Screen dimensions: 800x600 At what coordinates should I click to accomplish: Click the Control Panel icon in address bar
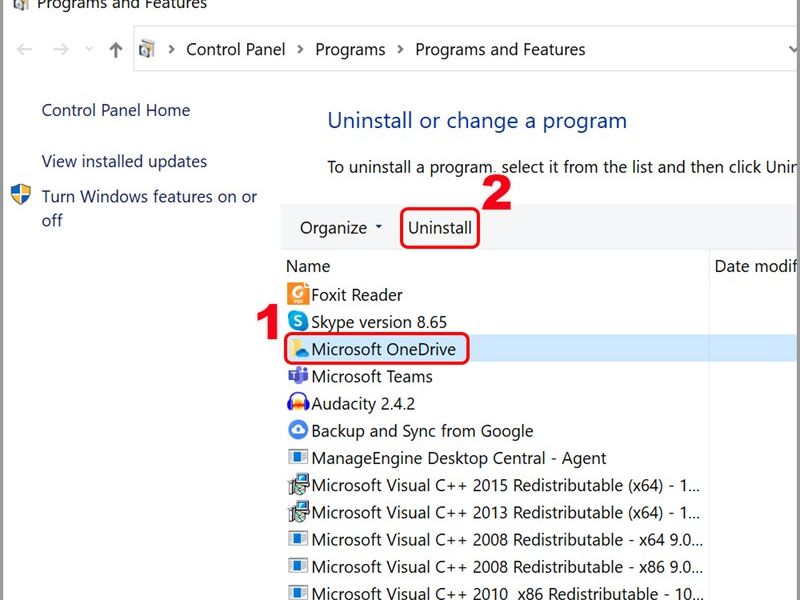(x=146, y=49)
